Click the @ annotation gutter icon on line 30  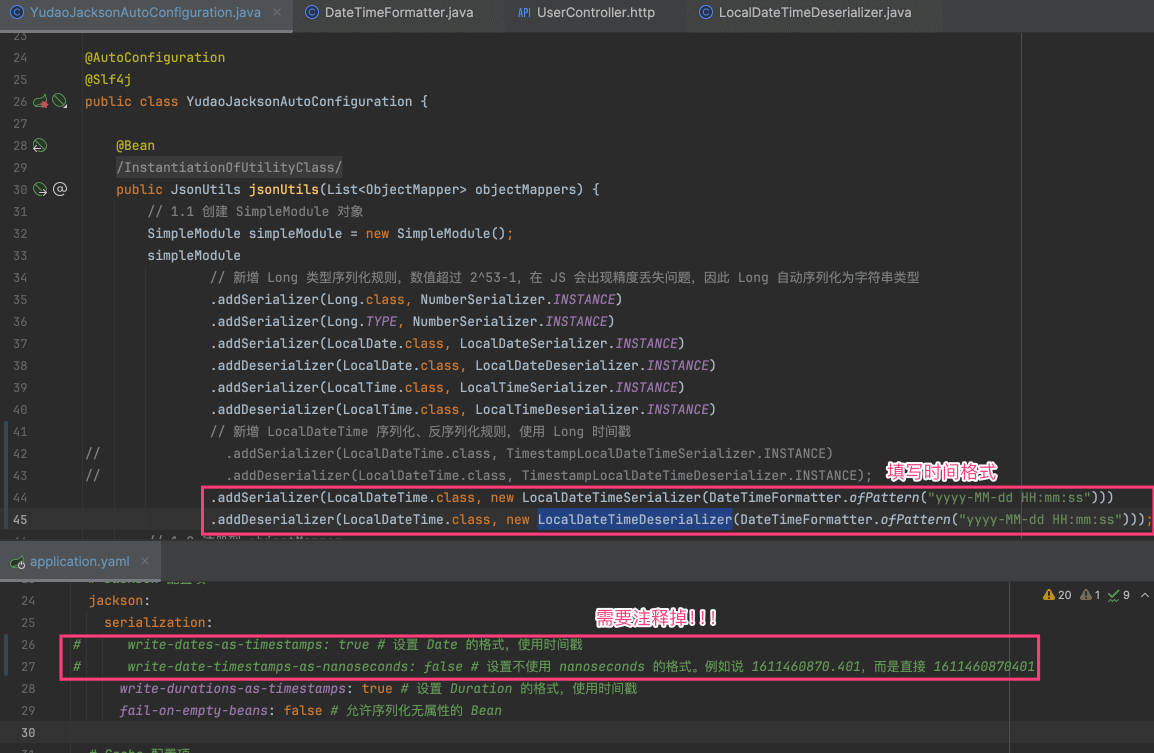pyautogui.click(x=60, y=189)
